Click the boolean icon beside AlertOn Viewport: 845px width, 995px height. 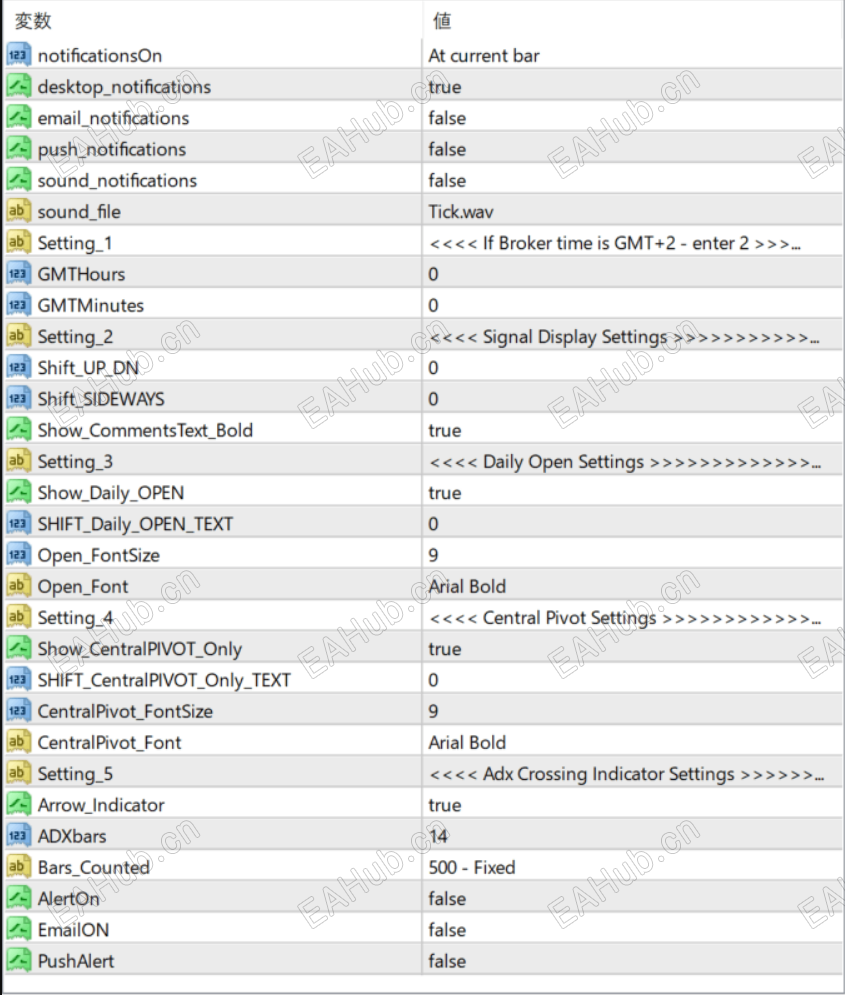18,898
